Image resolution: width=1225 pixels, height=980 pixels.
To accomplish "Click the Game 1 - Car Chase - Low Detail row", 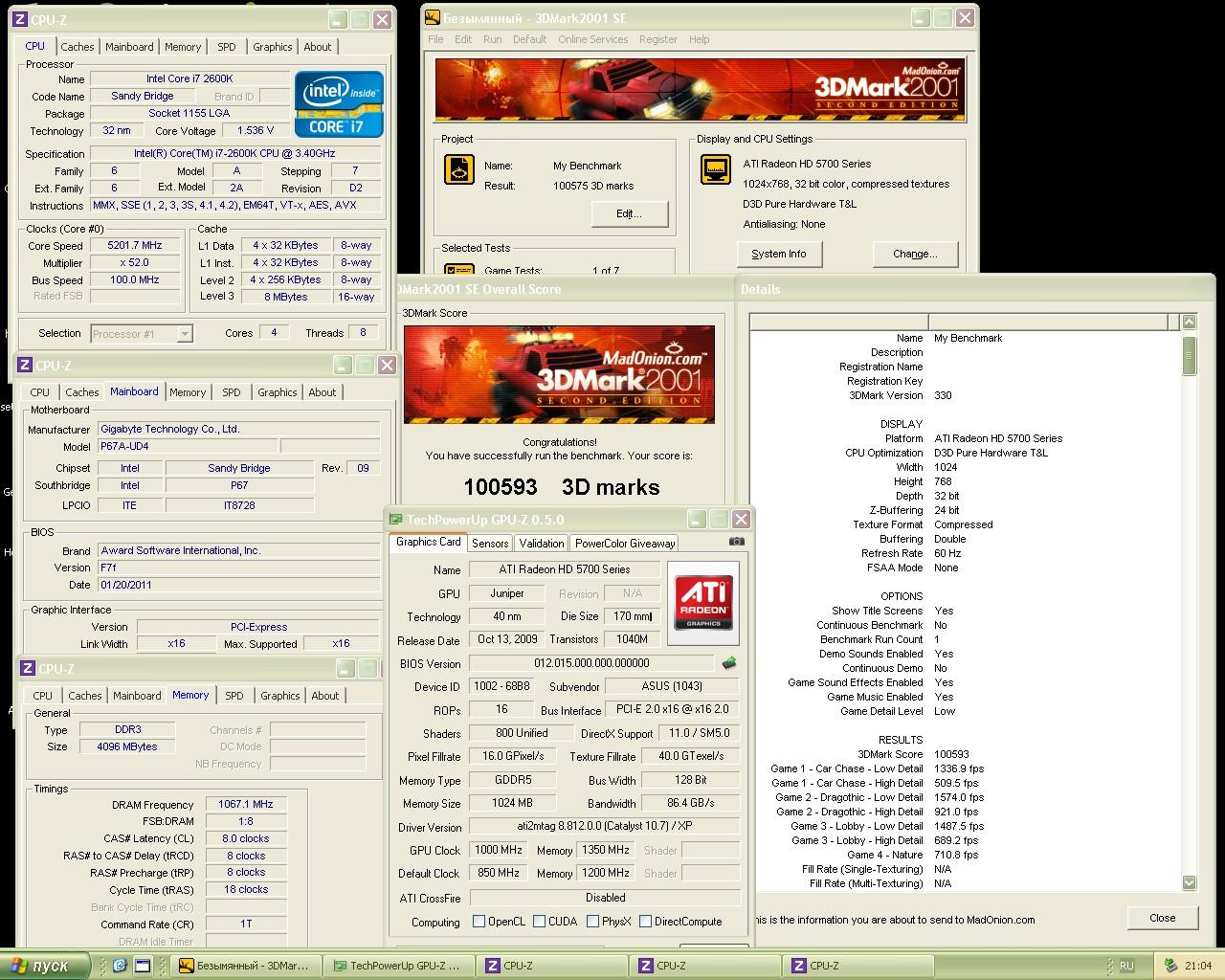I will [877, 768].
